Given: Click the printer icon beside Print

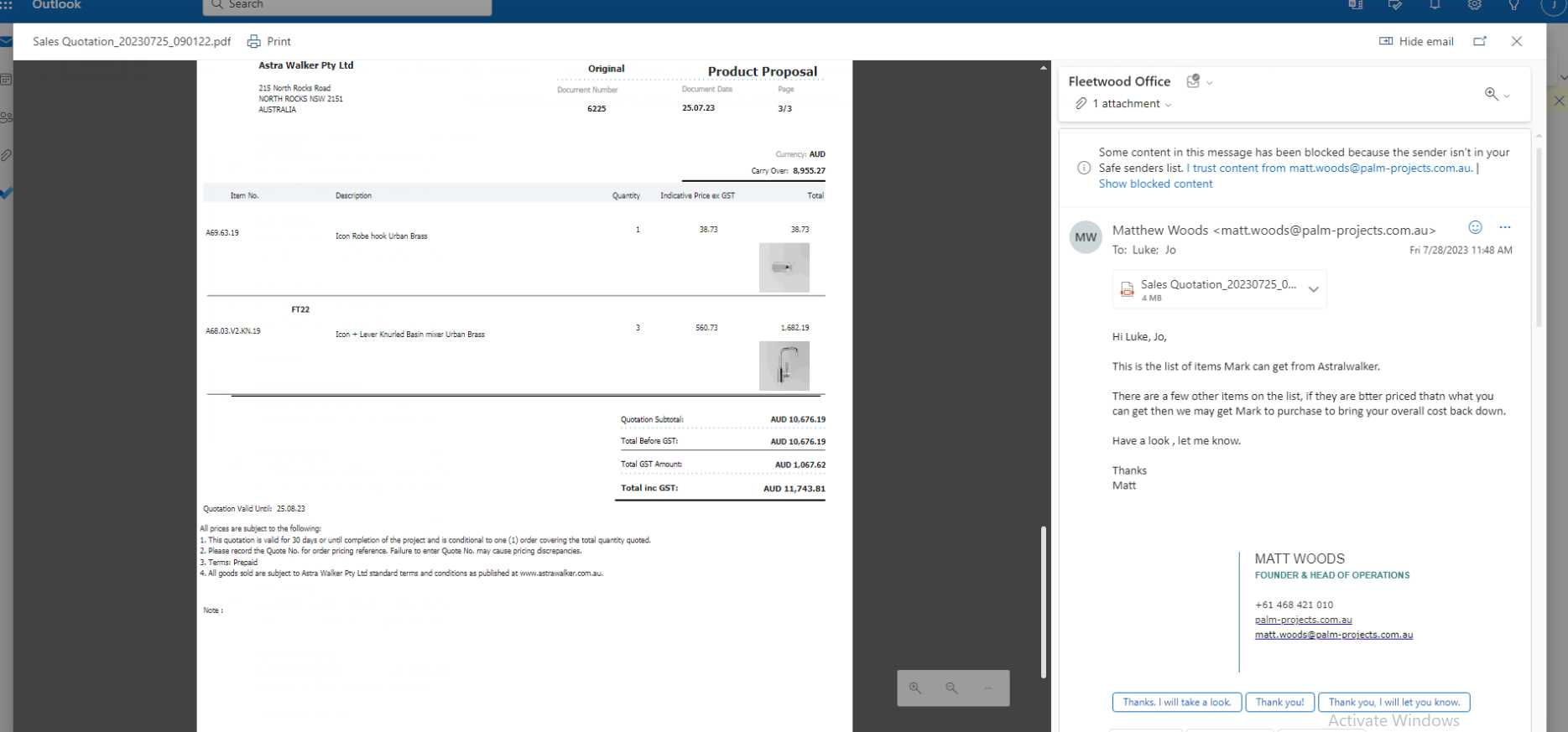Looking at the screenshot, I should pos(253,41).
